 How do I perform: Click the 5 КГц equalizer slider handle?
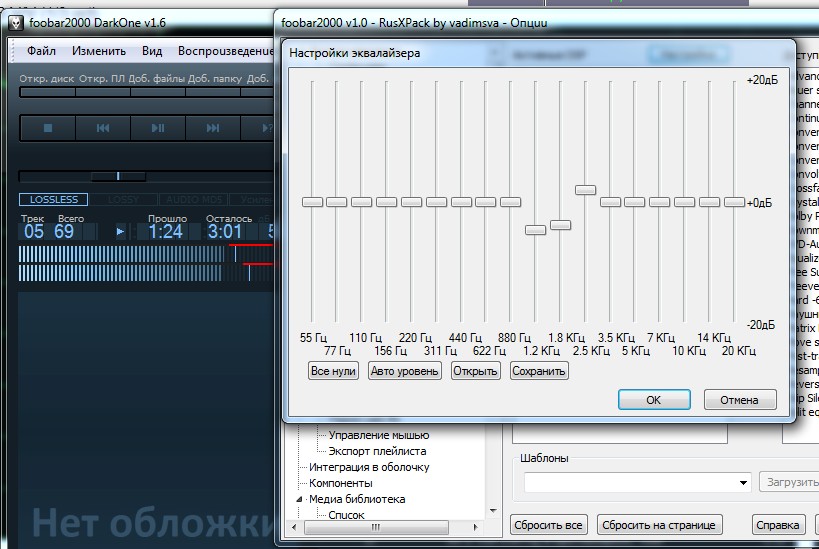(x=635, y=202)
